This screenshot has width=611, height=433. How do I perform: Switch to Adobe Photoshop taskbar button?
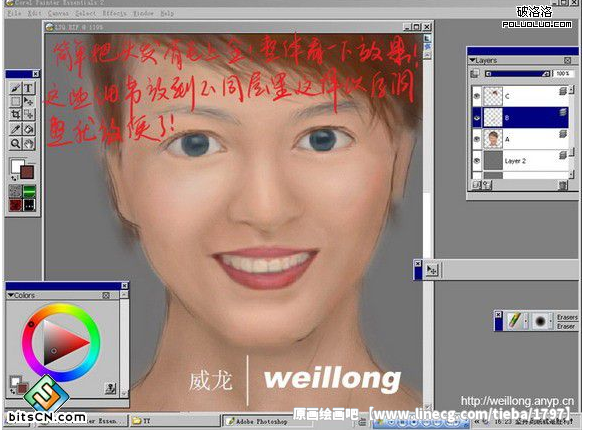(267, 421)
